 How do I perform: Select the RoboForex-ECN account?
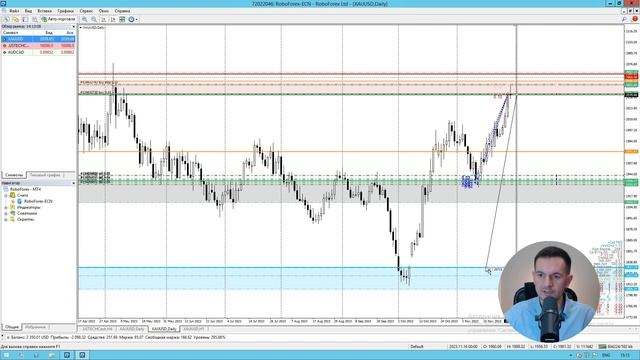pyautogui.click(x=38, y=201)
